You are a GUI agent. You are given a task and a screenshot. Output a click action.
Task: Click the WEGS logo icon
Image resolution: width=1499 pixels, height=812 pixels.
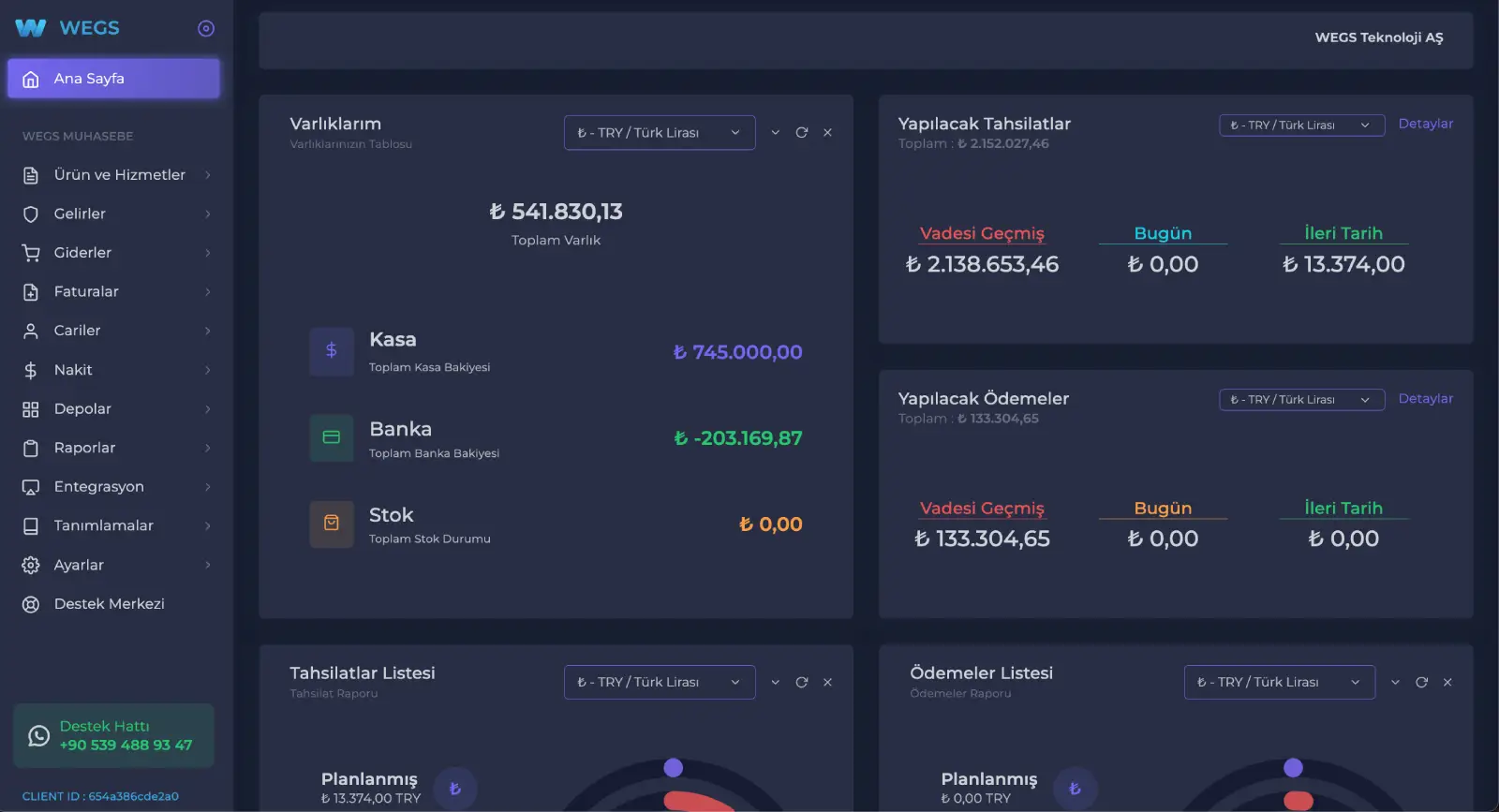31,28
